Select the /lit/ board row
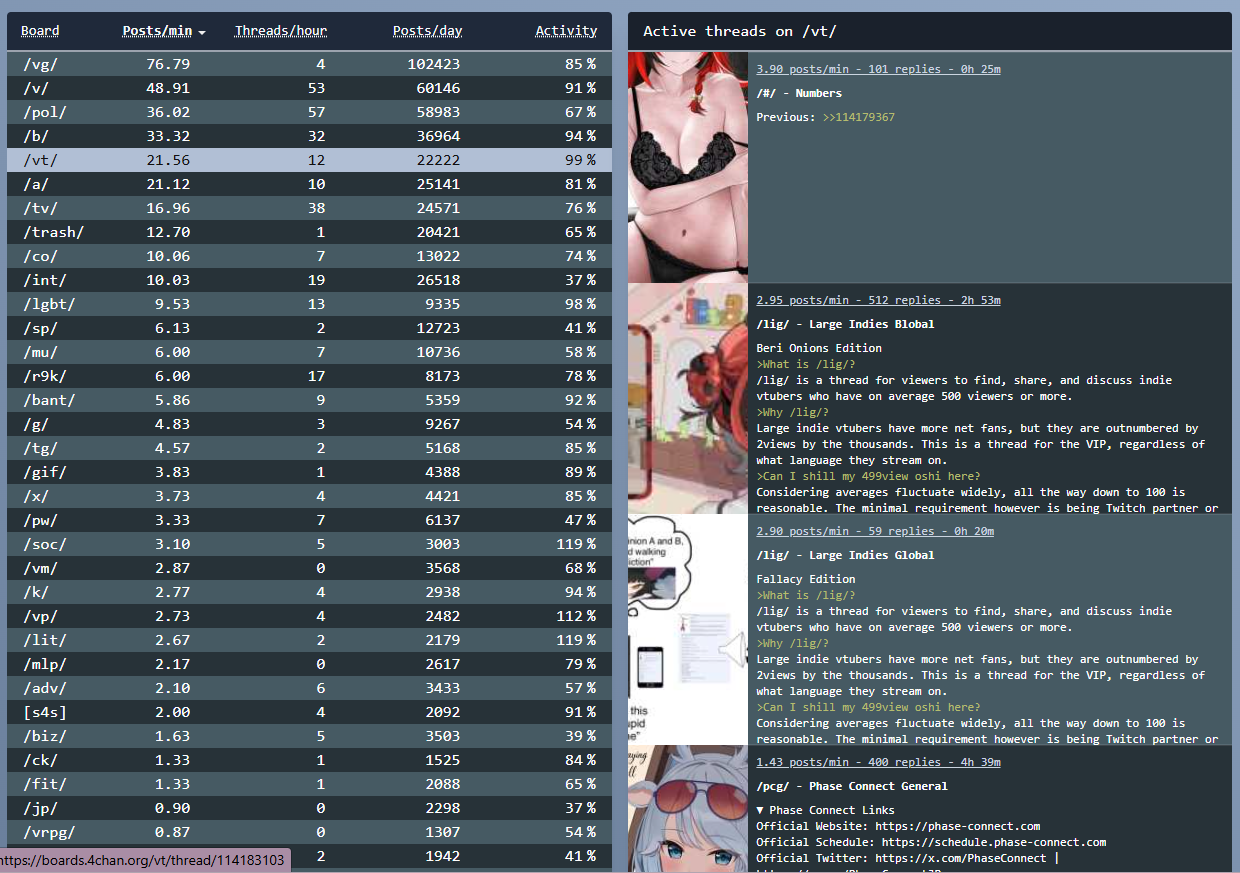Viewport: 1240px width, 873px height. coord(309,640)
